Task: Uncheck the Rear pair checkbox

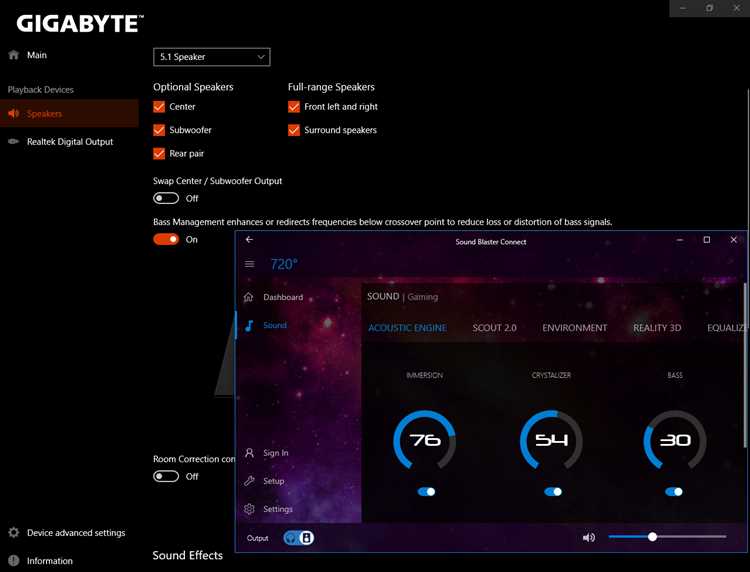Action: (x=159, y=154)
